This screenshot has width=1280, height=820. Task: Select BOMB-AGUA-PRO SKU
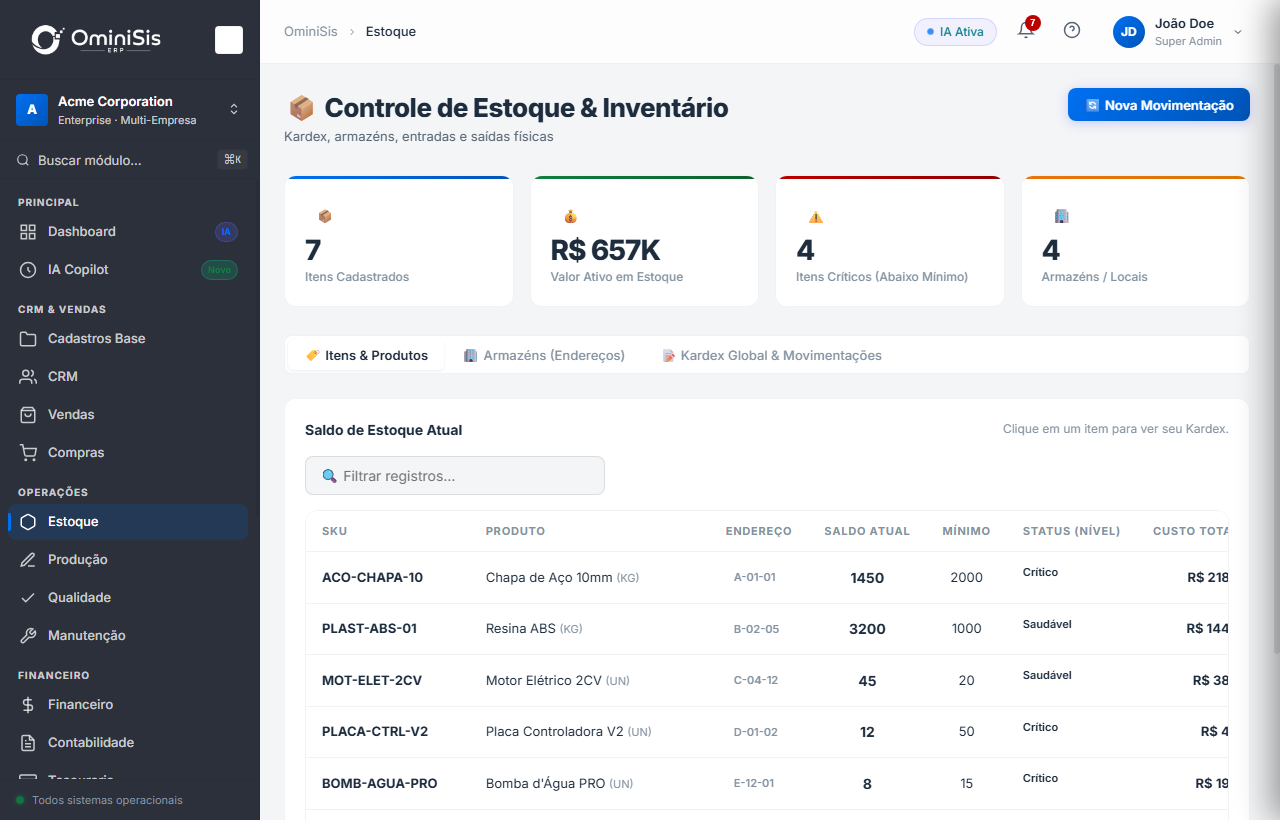pyautogui.click(x=380, y=784)
